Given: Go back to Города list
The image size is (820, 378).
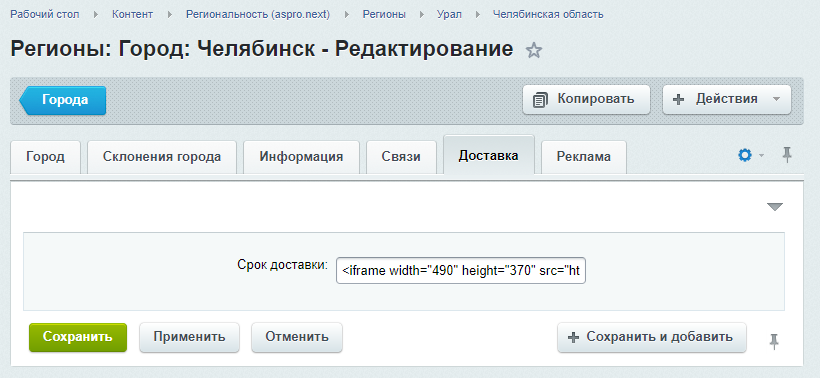Looking at the screenshot, I should click(x=63, y=100).
